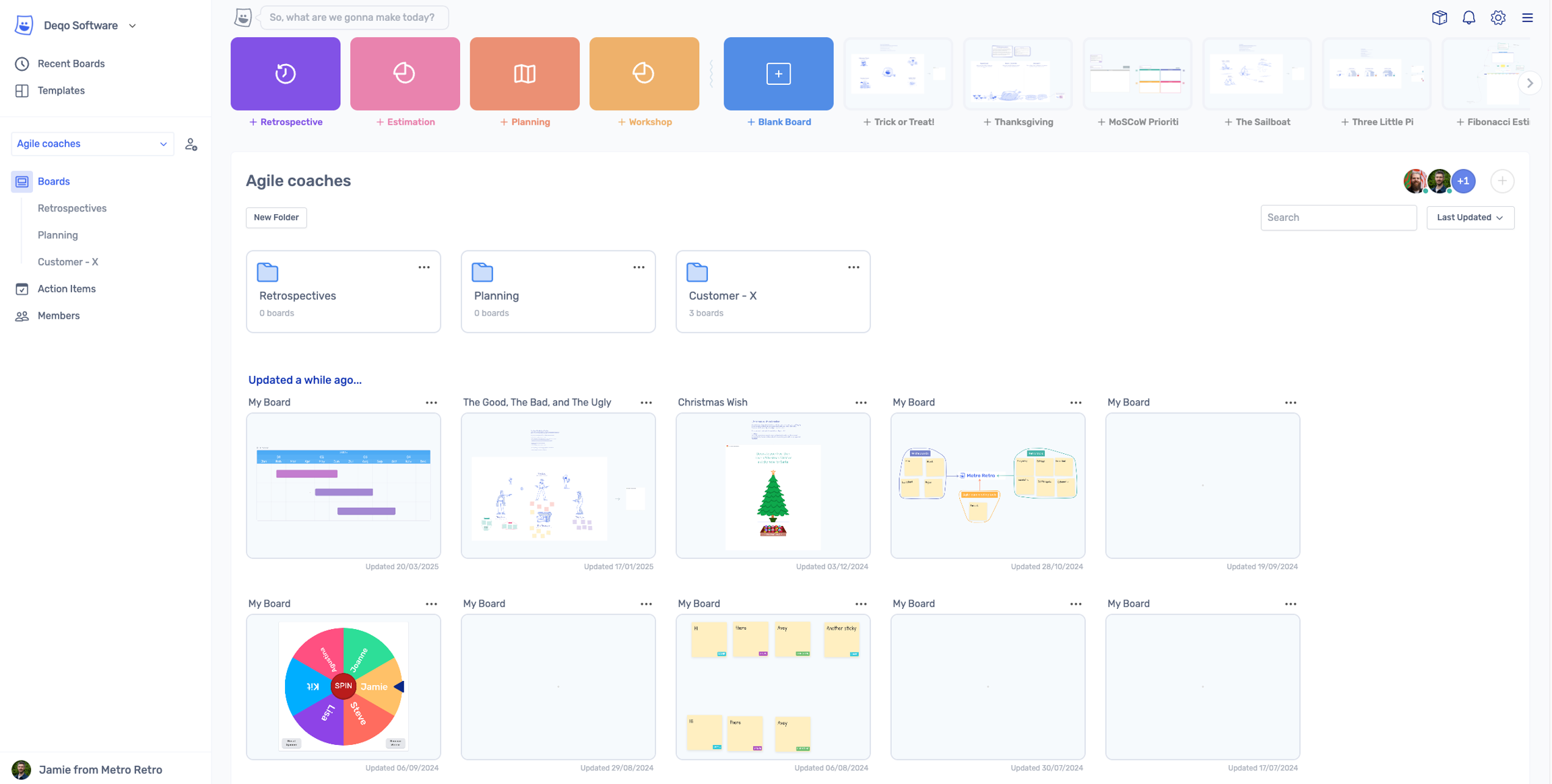
Task: Click the 3D box icon in header
Action: pos(1439,18)
